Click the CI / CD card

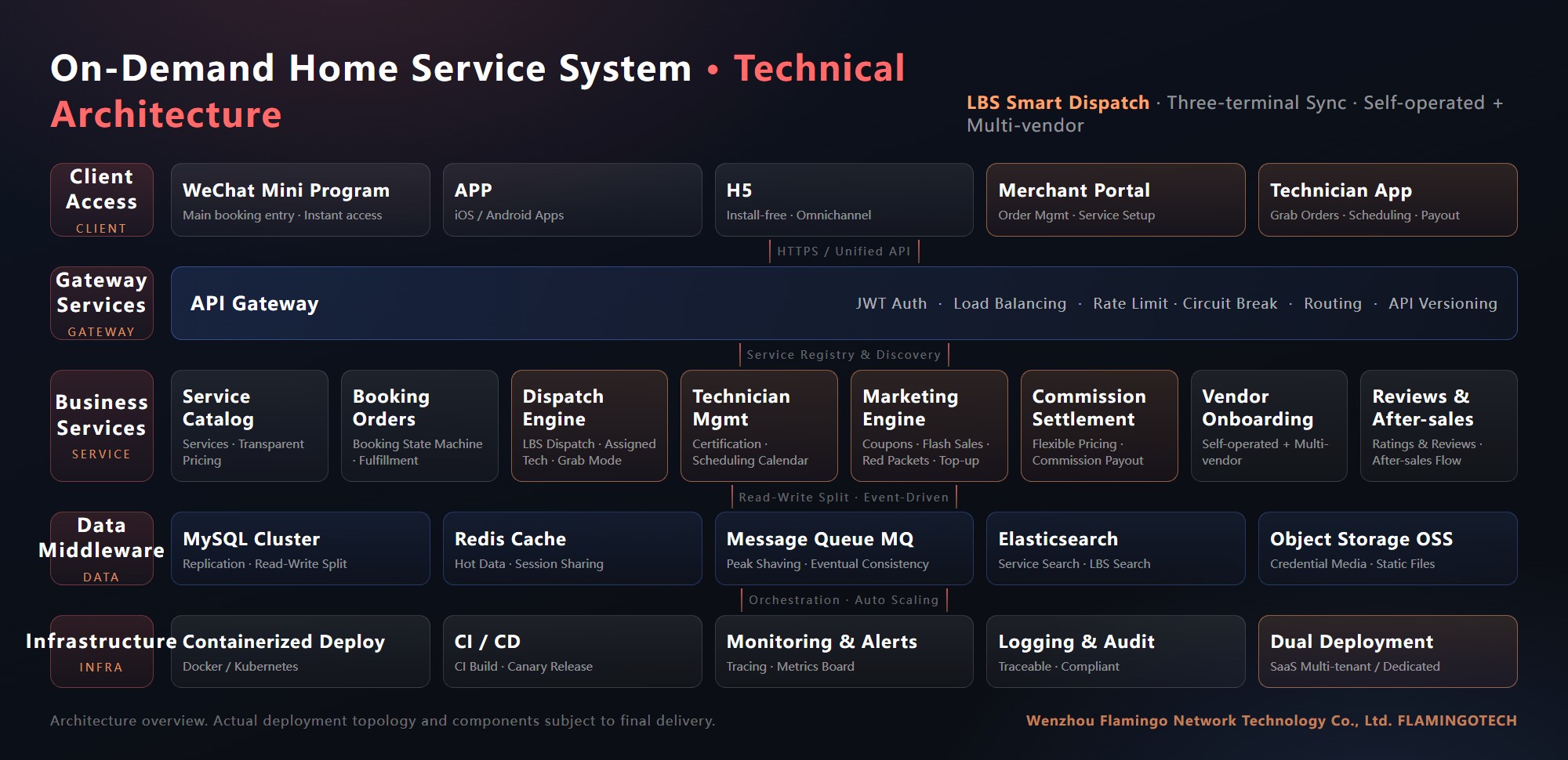point(572,651)
